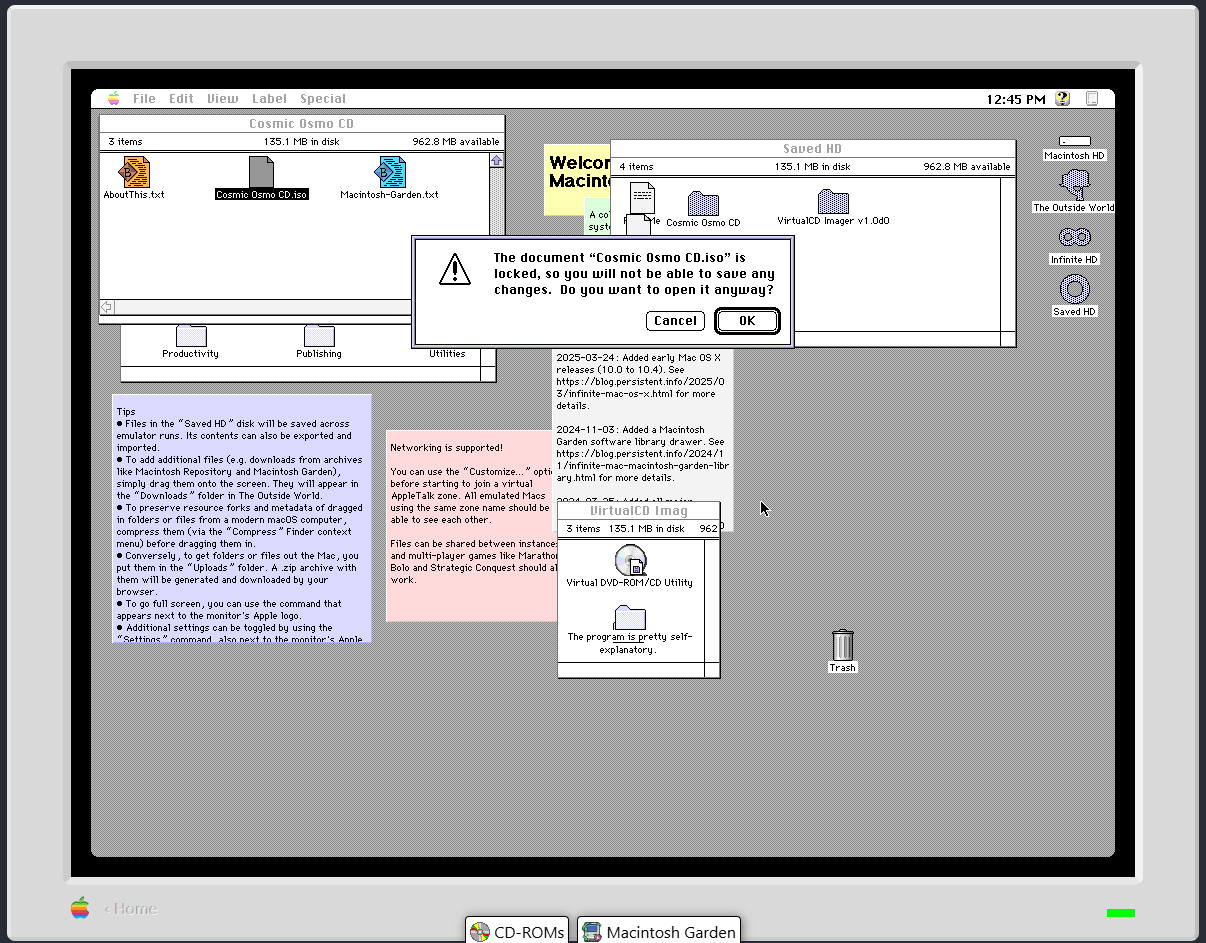Image resolution: width=1206 pixels, height=943 pixels.
Task: Click the CD-ROMs drawer tab
Action: tap(517, 932)
